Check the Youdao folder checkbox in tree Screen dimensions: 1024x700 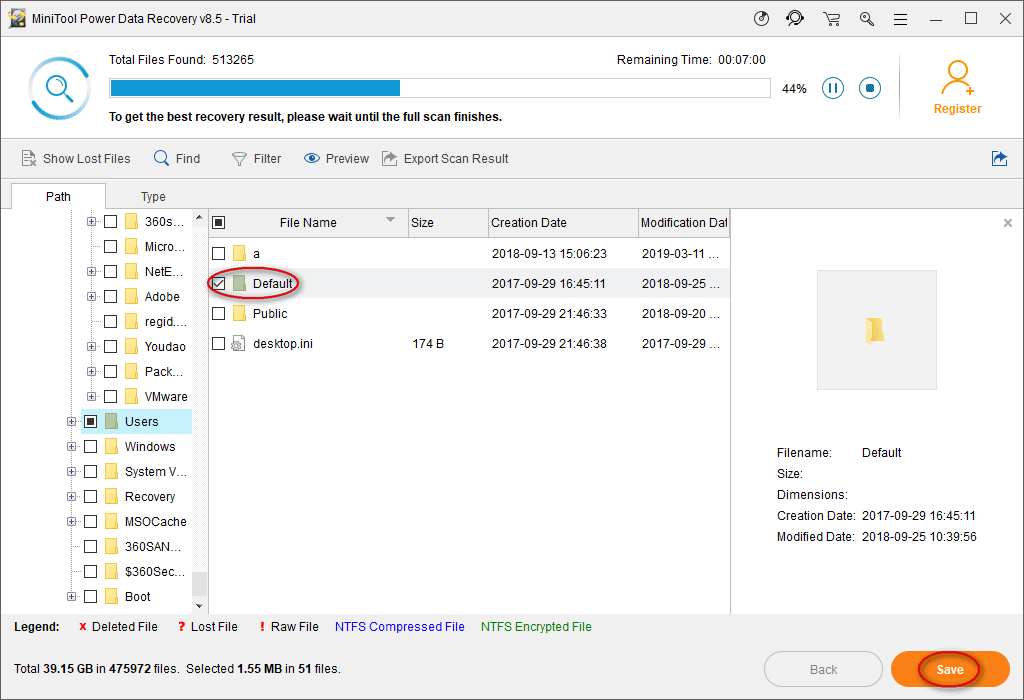click(x=110, y=347)
